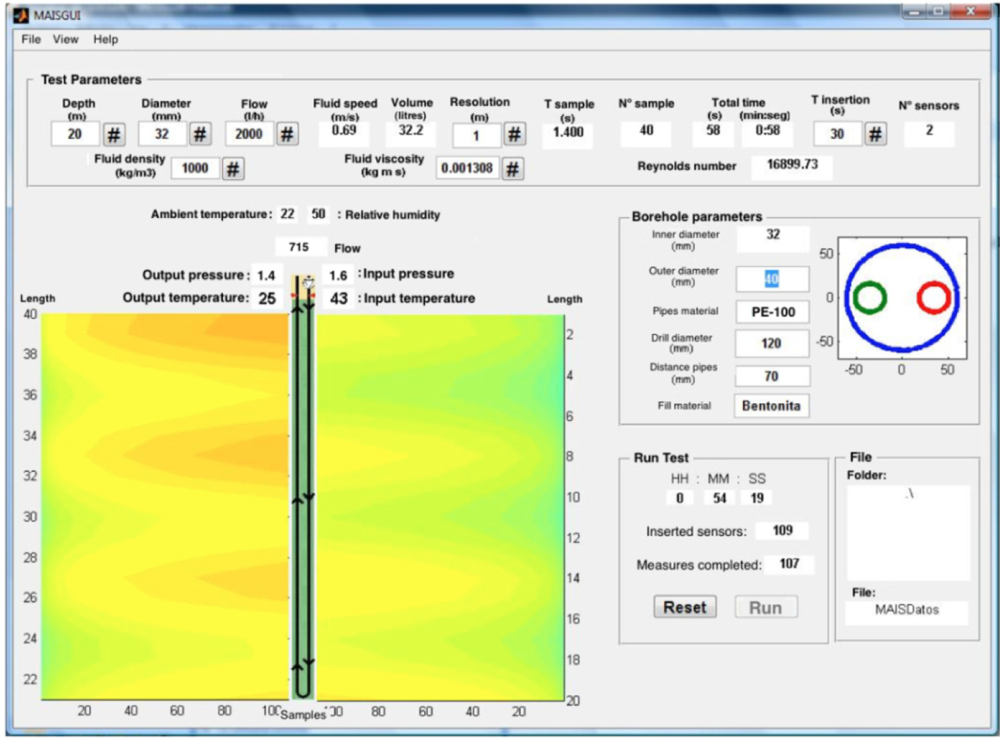Click the # button next to Resolution

[x=514, y=135]
